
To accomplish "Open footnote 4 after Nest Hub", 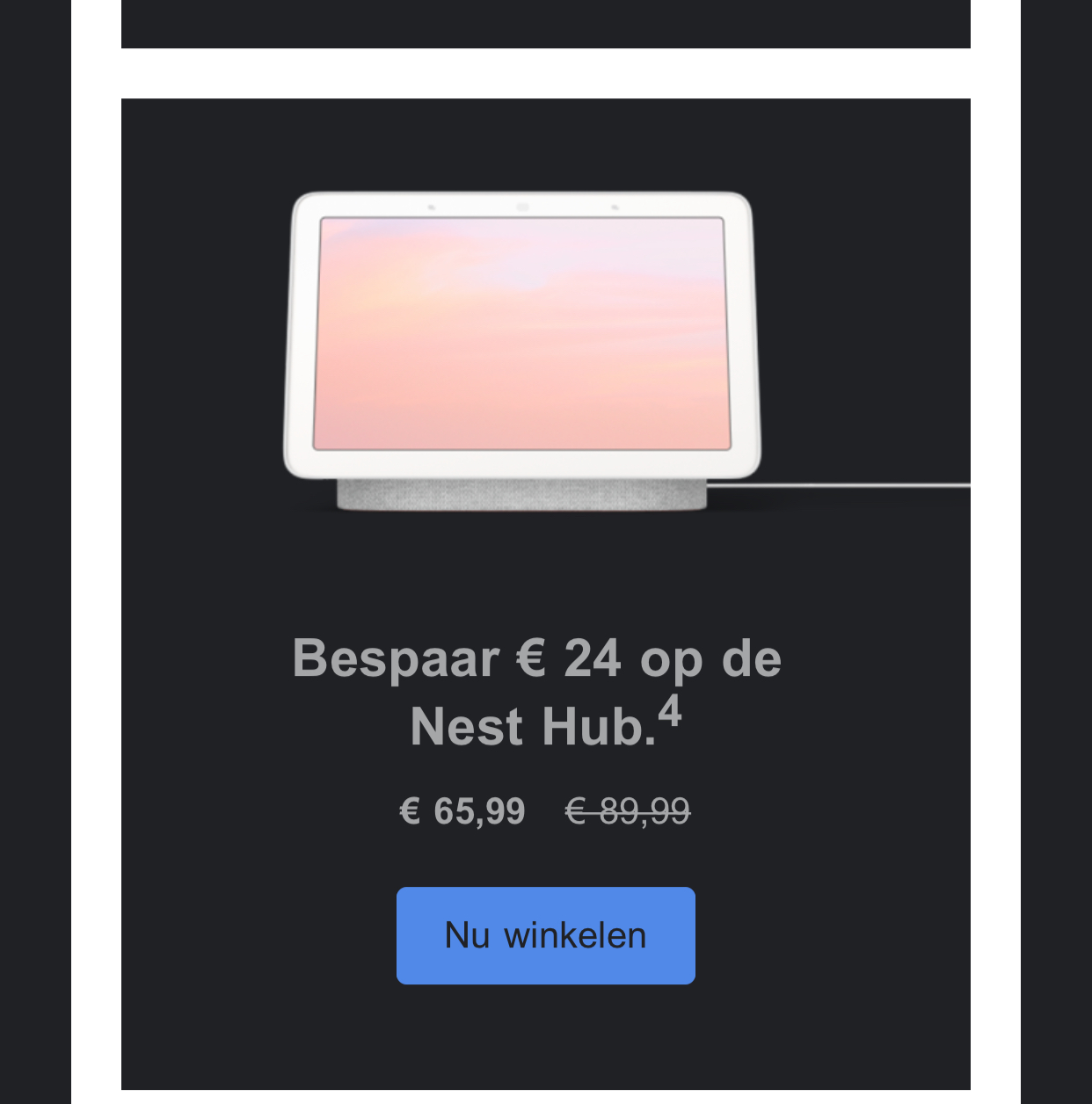I will click(x=670, y=712).
